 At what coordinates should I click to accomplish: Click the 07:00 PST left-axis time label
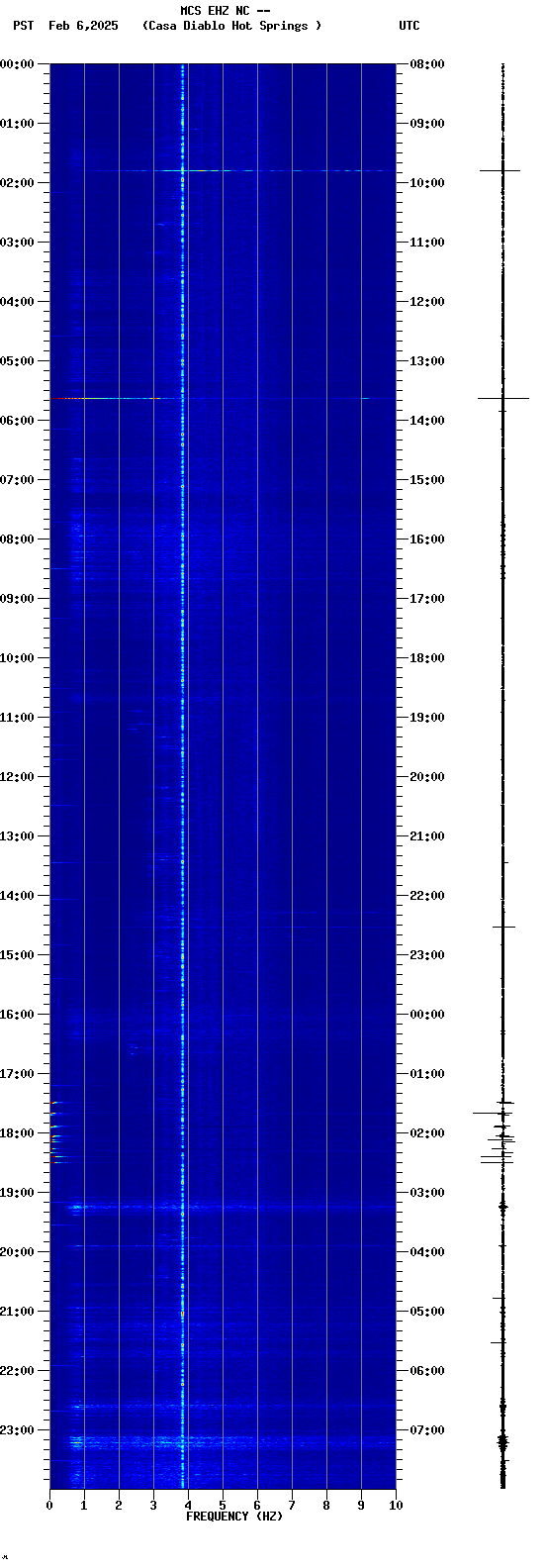[18, 480]
